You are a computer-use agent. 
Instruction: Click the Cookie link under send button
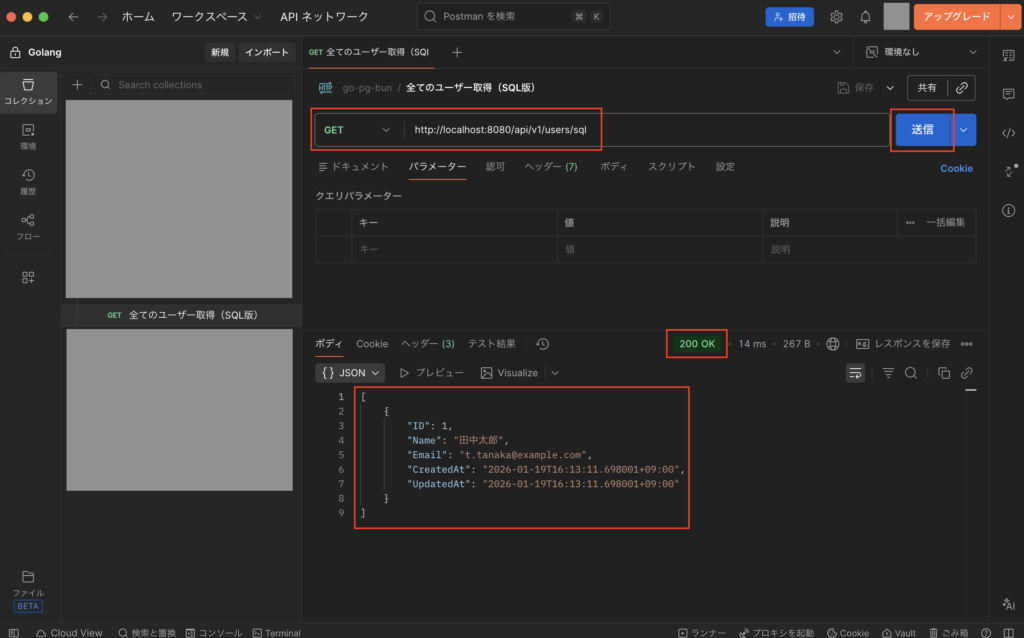pyautogui.click(x=956, y=168)
